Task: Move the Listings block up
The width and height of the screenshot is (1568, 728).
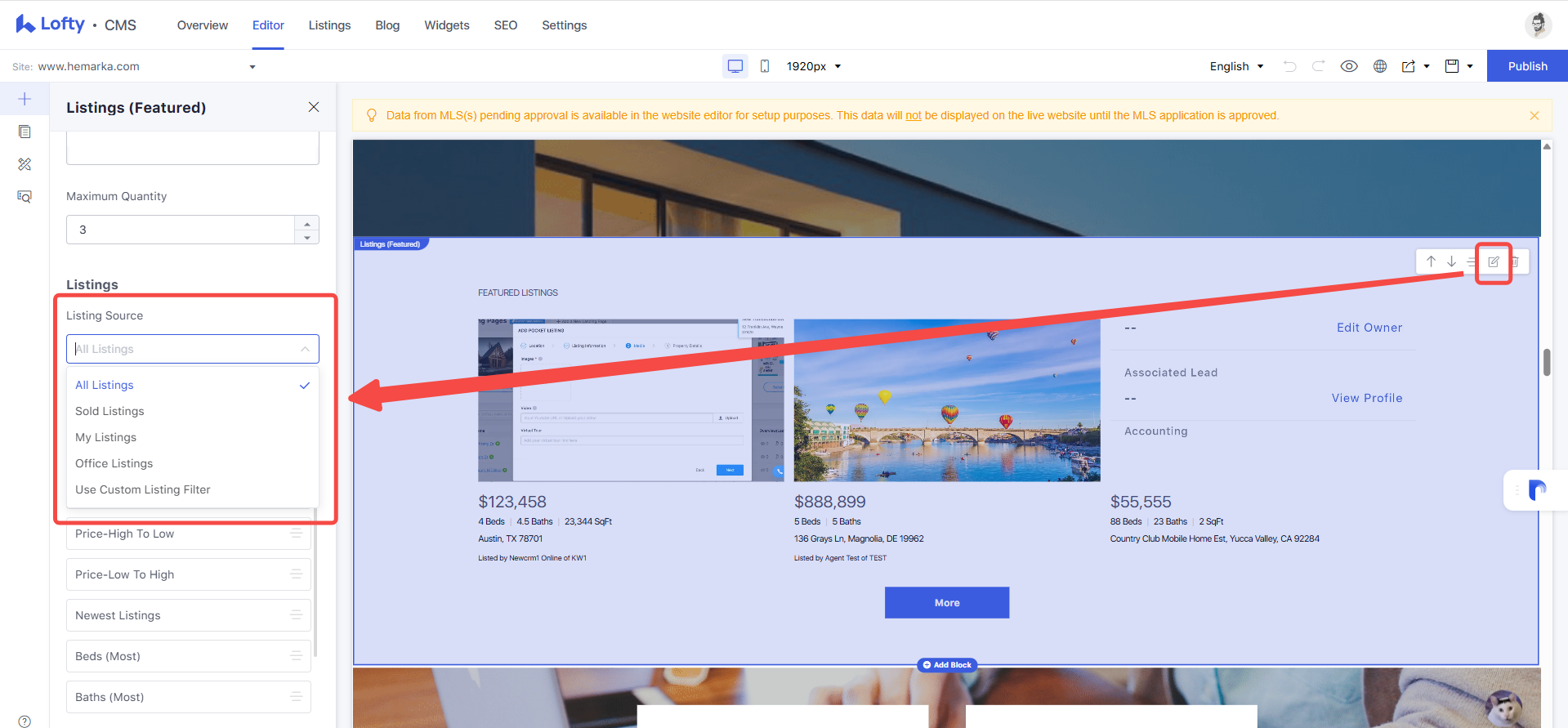Action: point(1431,261)
